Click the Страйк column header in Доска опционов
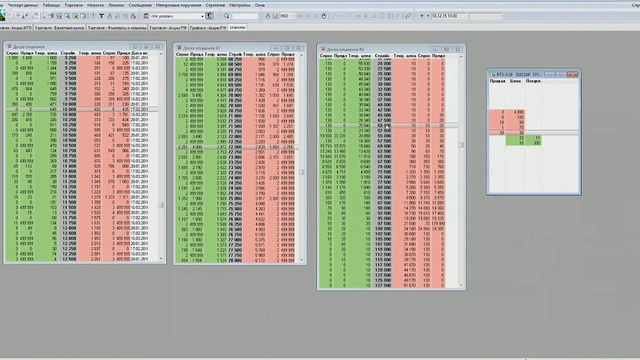This screenshot has width=640, height=360. [x=68, y=53]
